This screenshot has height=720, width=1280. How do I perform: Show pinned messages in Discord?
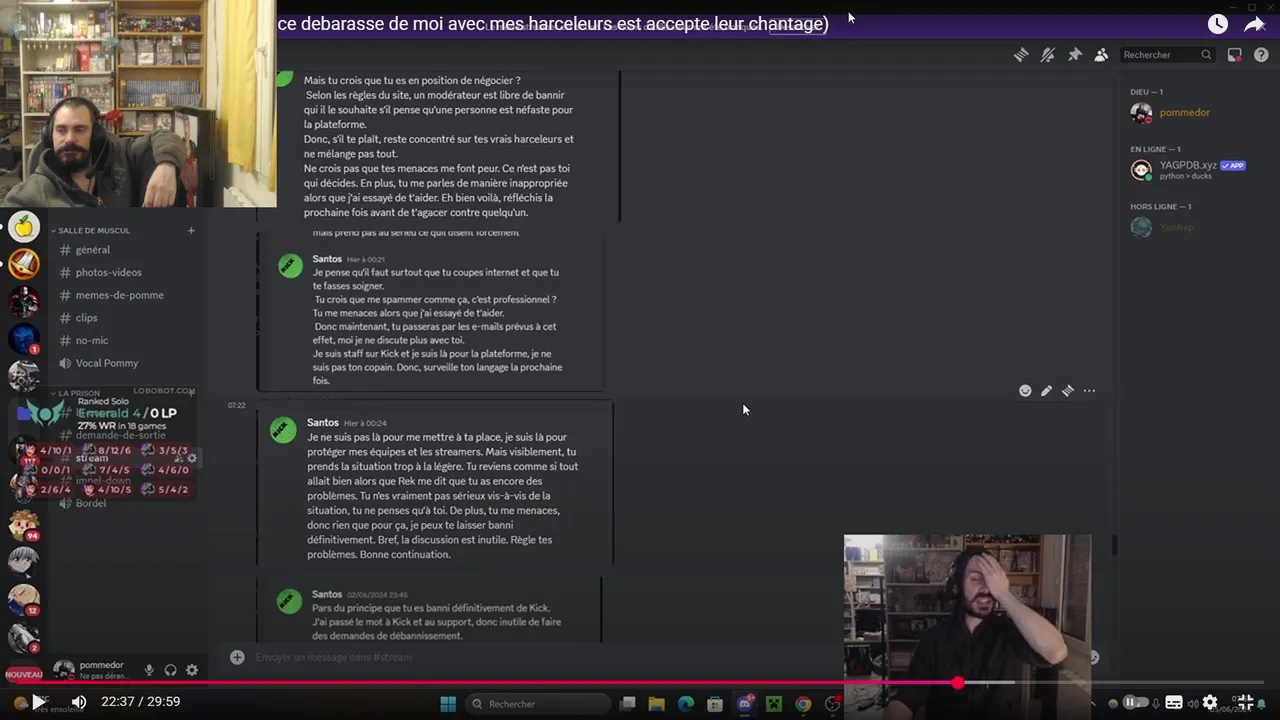coord(1075,55)
